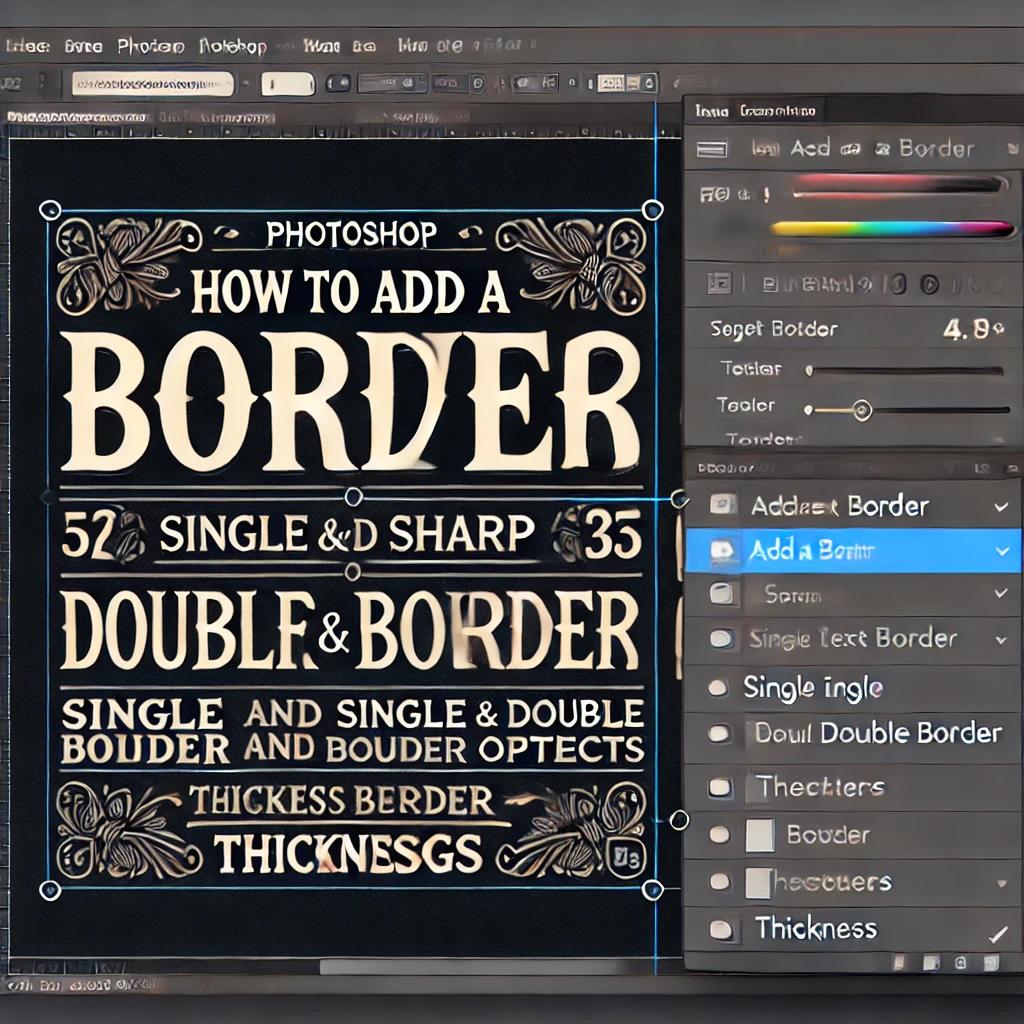
Task: Toggle the round button left of Single Text Border
Action: 721,639
